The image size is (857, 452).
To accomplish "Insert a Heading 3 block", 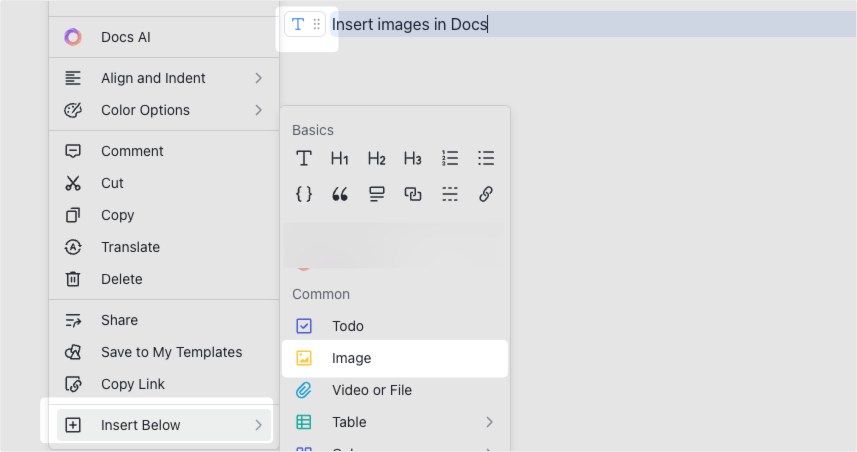I will point(413,159).
